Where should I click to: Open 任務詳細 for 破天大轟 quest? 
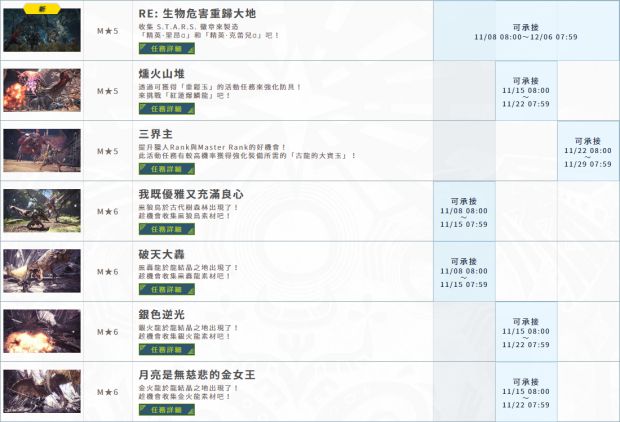[x=166, y=289]
